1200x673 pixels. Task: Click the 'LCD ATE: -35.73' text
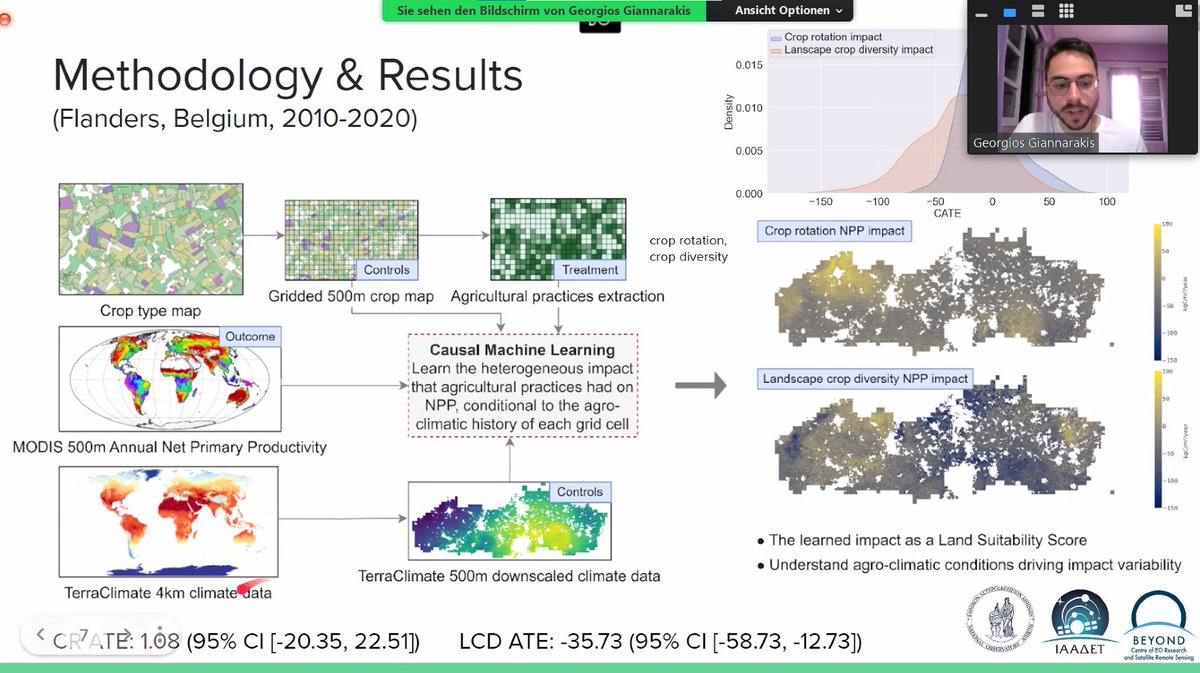click(x=541, y=640)
